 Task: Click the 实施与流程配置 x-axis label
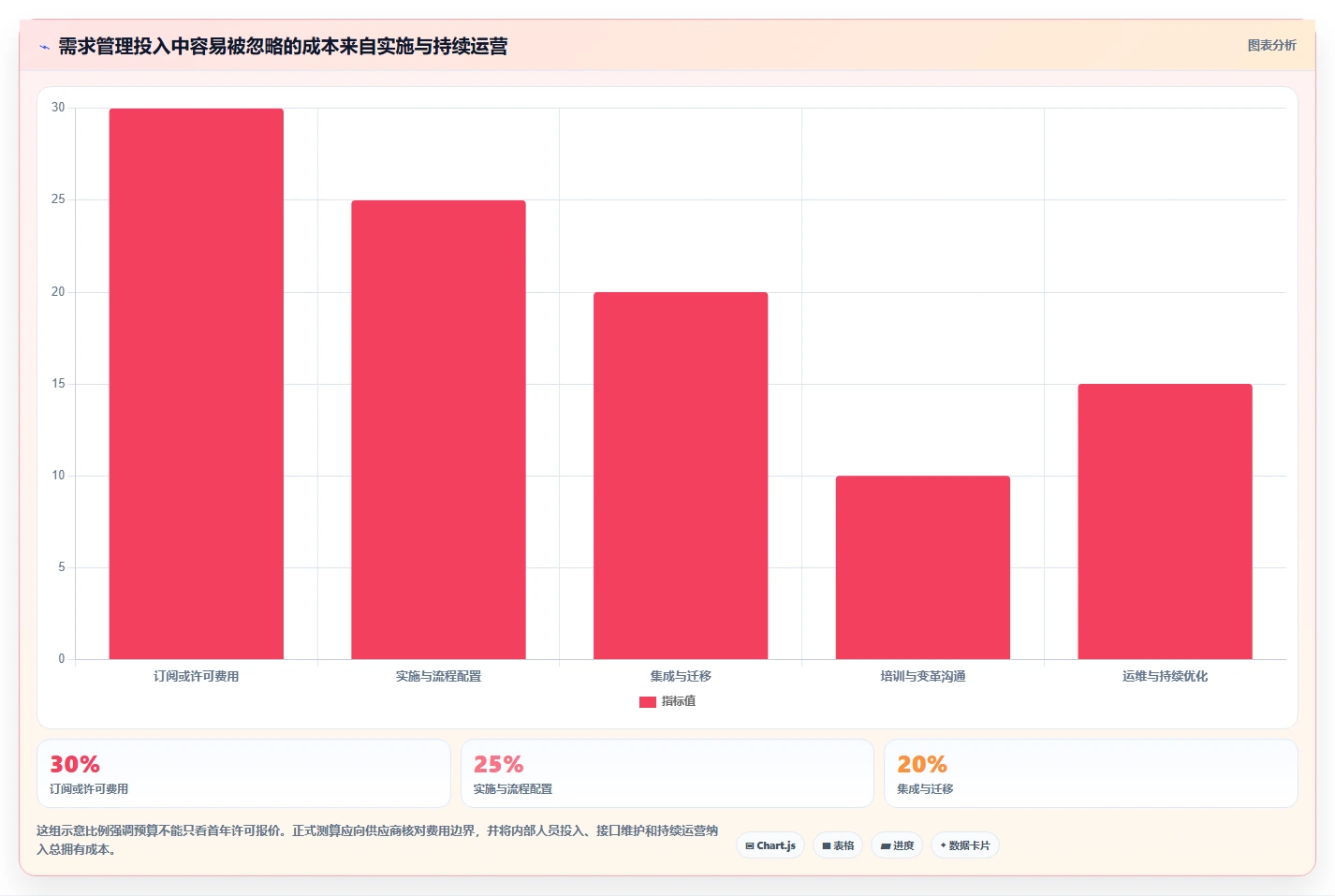(x=438, y=676)
